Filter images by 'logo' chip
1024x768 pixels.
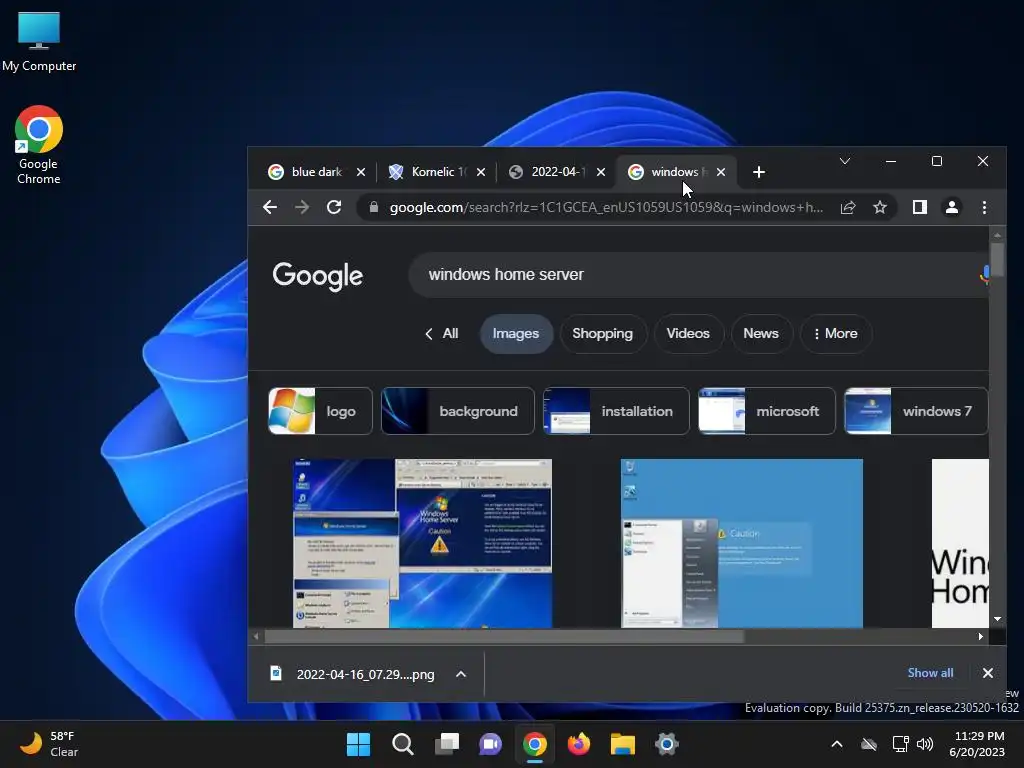tap(321, 411)
